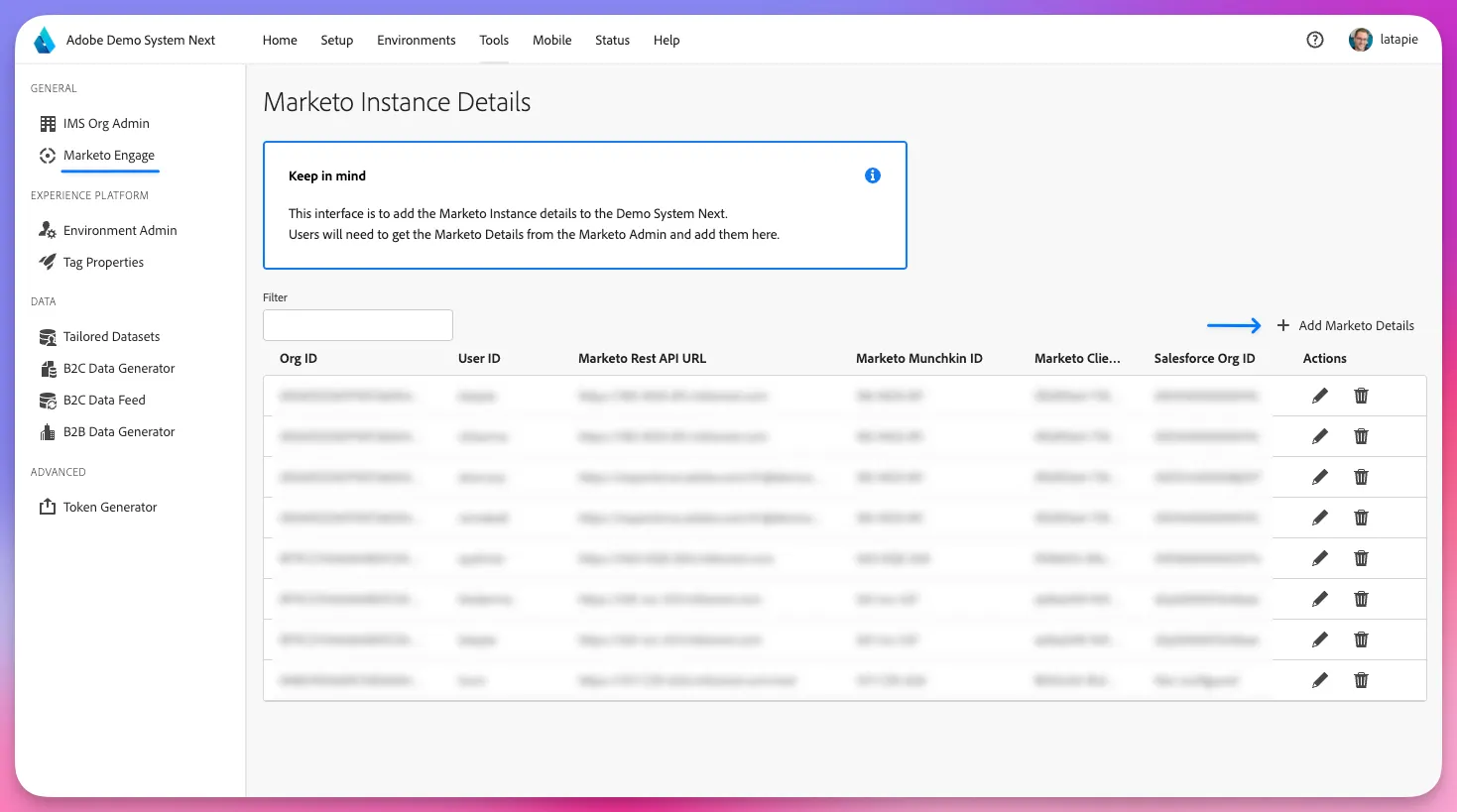
Task: Open IMS Org Admin from sidebar
Action: pyautogui.click(x=94, y=124)
